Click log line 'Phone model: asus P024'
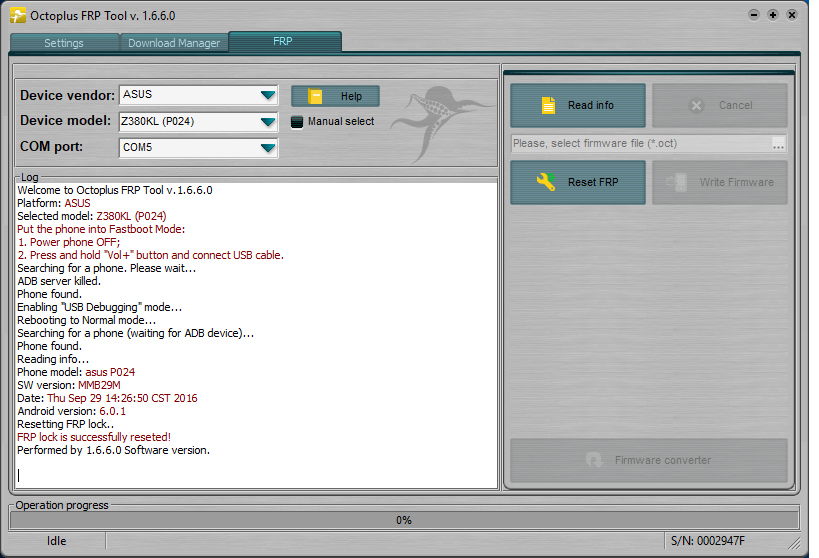 point(76,372)
